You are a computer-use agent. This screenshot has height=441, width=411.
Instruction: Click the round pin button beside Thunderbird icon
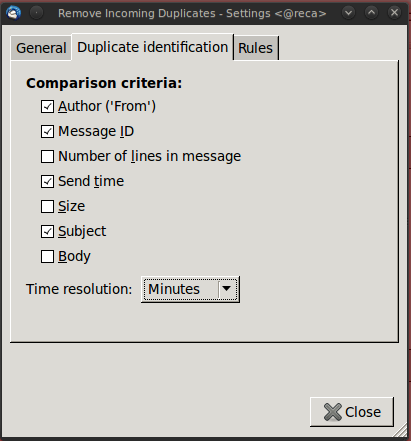point(36,13)
